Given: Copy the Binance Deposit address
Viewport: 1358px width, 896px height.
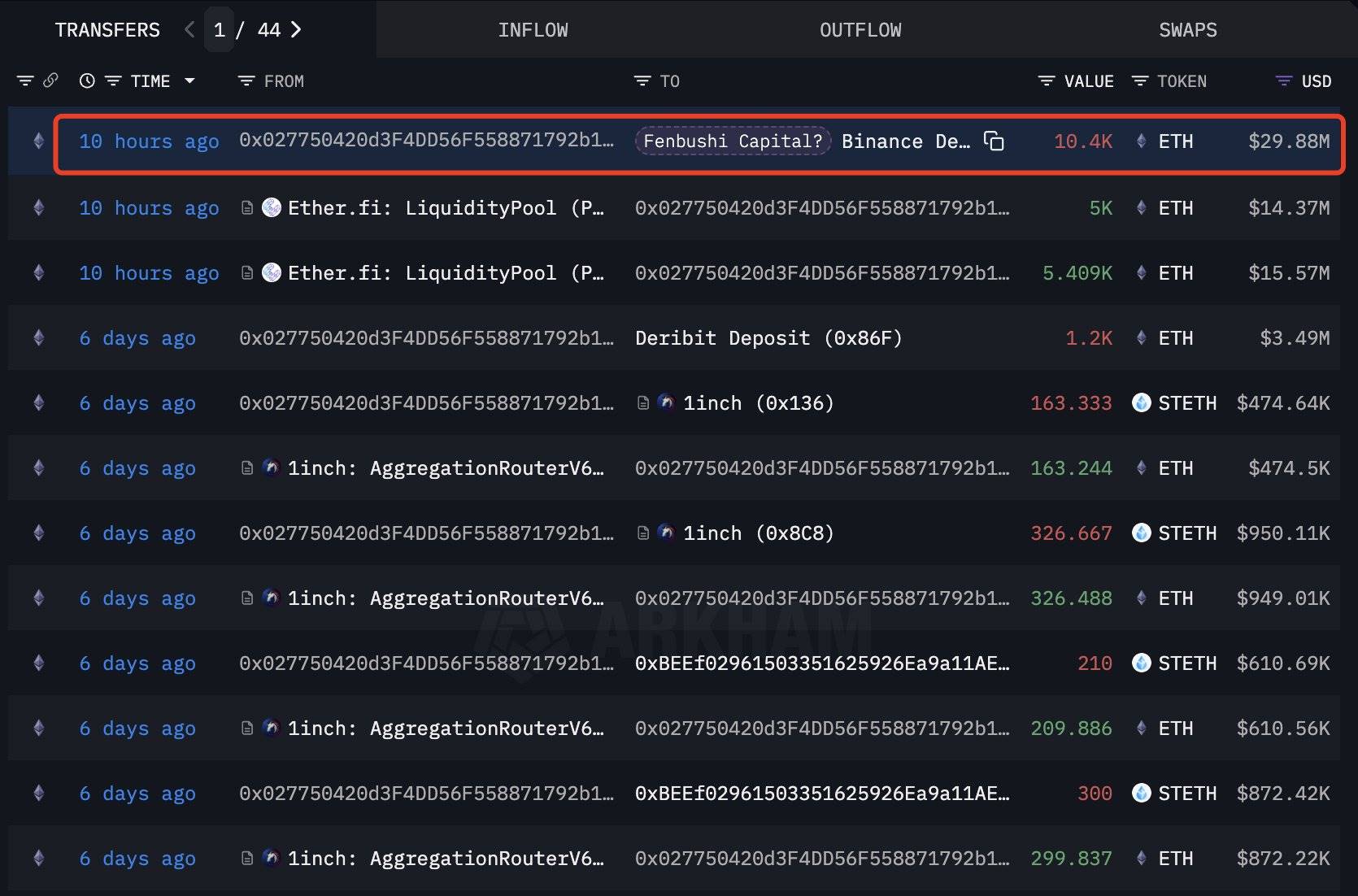Looking at the screenshot, I should click(x=994, y=141).
